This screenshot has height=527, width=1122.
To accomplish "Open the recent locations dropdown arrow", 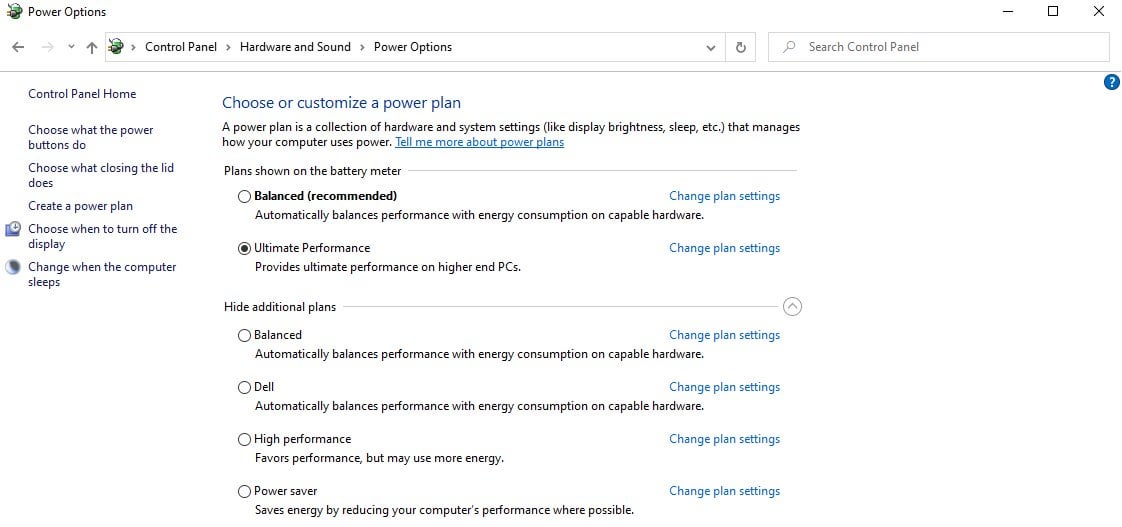I will coord(71,47).
